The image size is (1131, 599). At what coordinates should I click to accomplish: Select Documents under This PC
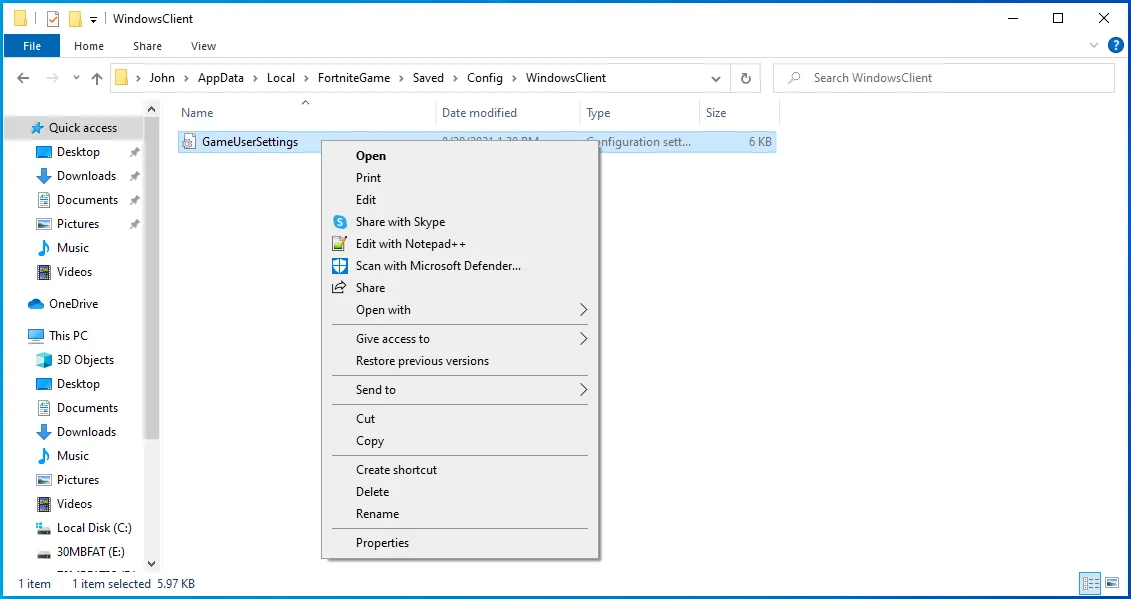click(87, 408)
